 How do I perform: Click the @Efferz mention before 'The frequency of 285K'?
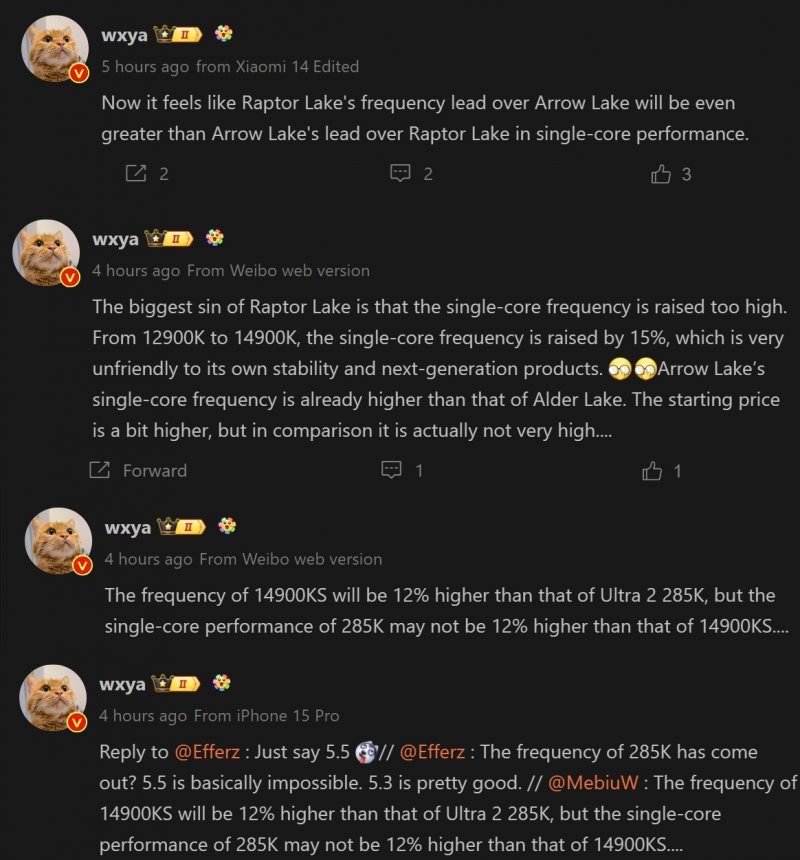(432, 752)
